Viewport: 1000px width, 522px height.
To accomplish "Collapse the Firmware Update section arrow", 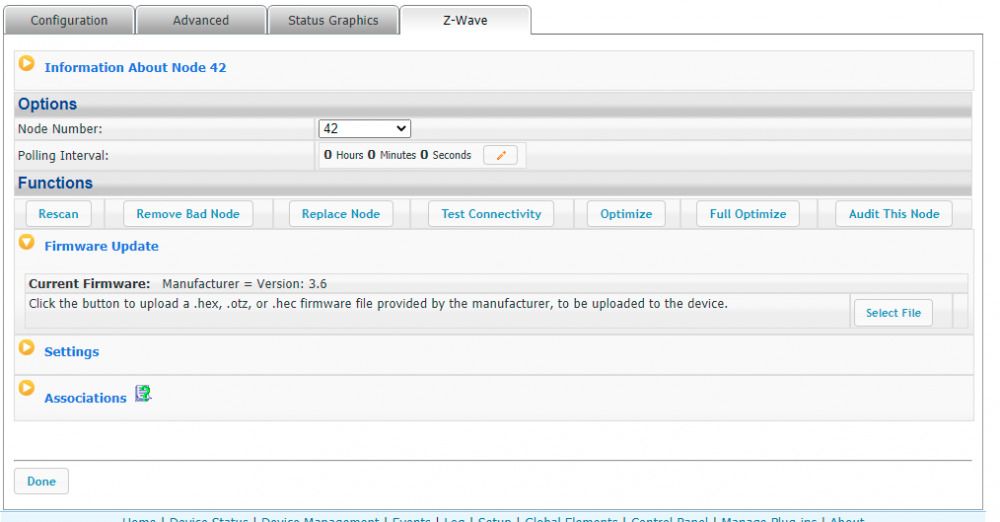I will coord(27,243).
